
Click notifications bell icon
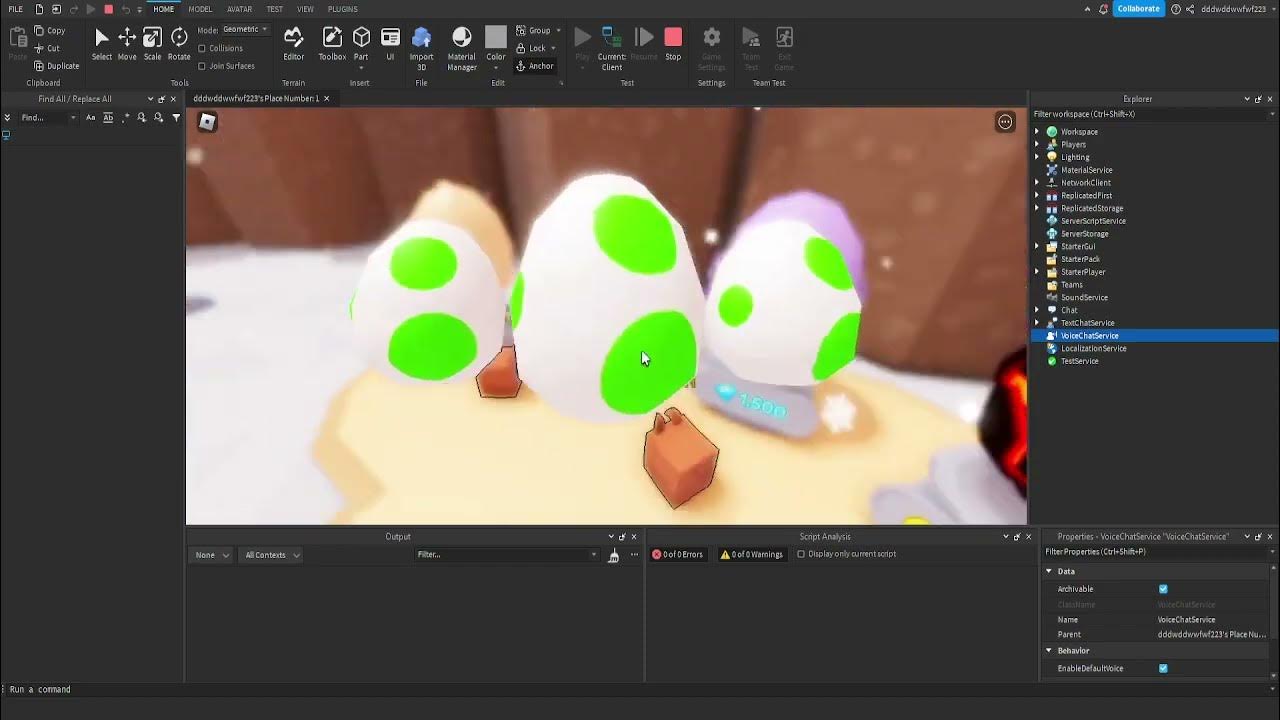1103,9
